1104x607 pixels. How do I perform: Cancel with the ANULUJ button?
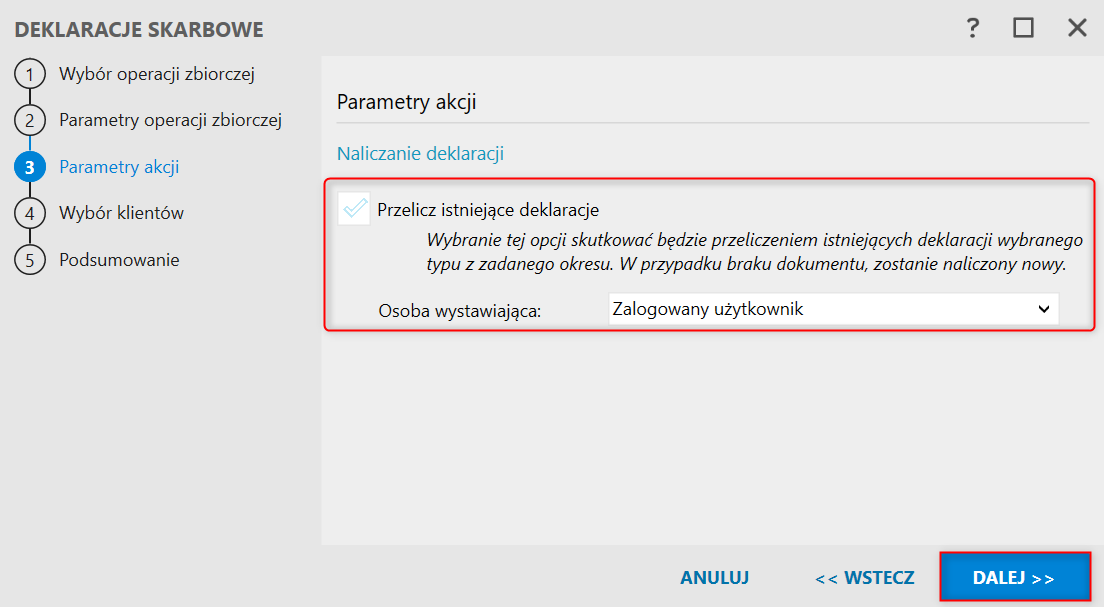point(714,577)
